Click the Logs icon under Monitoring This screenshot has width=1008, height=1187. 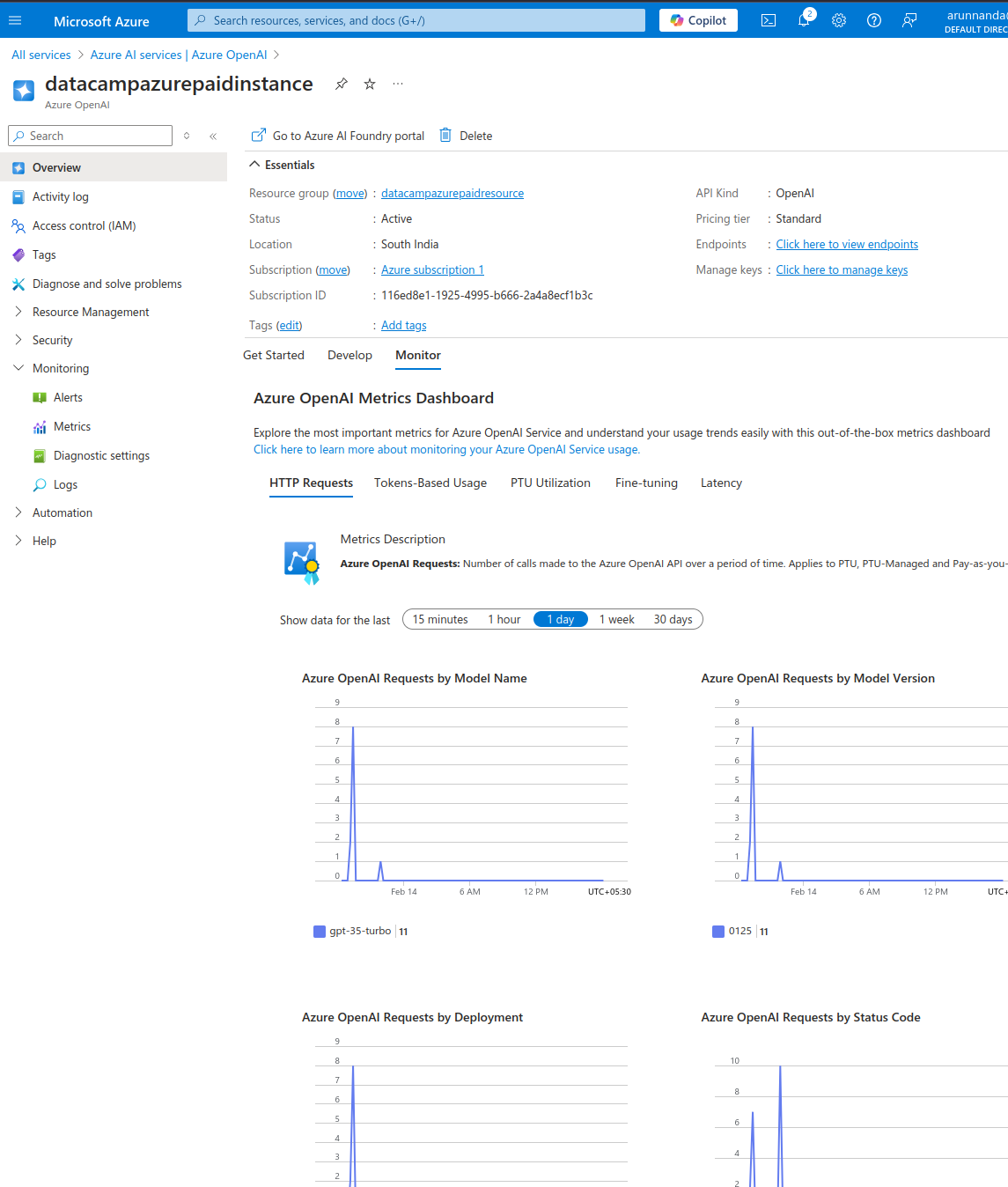point(40,484)
